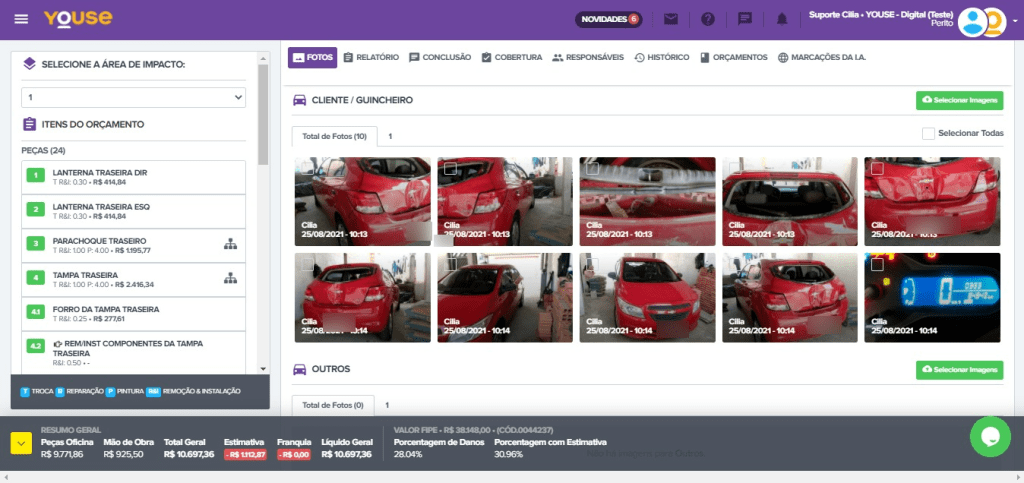Image resolution: width=1024 pixels, height=483 pixels.
Task: Open the chat messages icon in header
Action: 745,19
